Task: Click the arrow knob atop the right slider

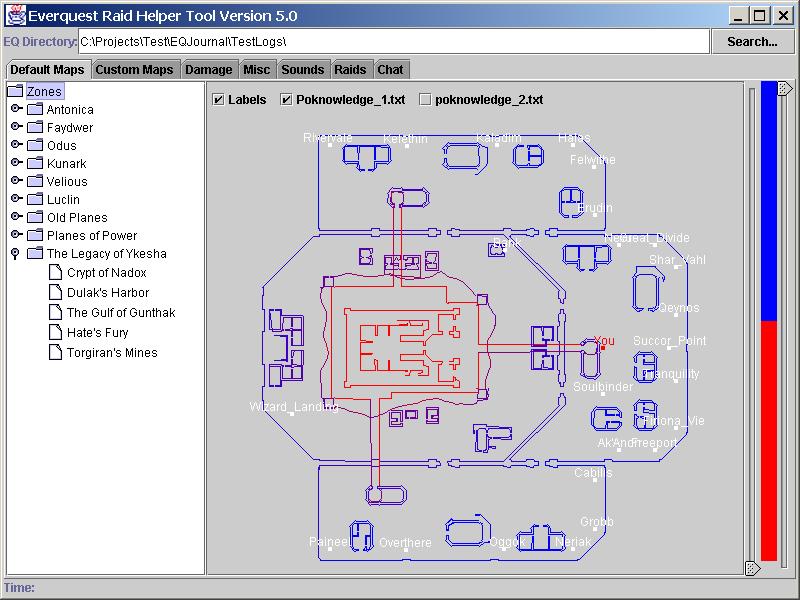Action: [x=785, y=88]
